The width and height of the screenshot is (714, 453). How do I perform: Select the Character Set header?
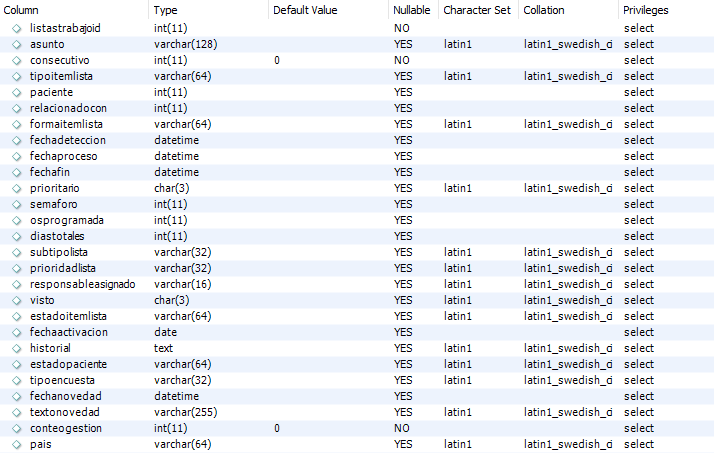(x=478, y=10)
